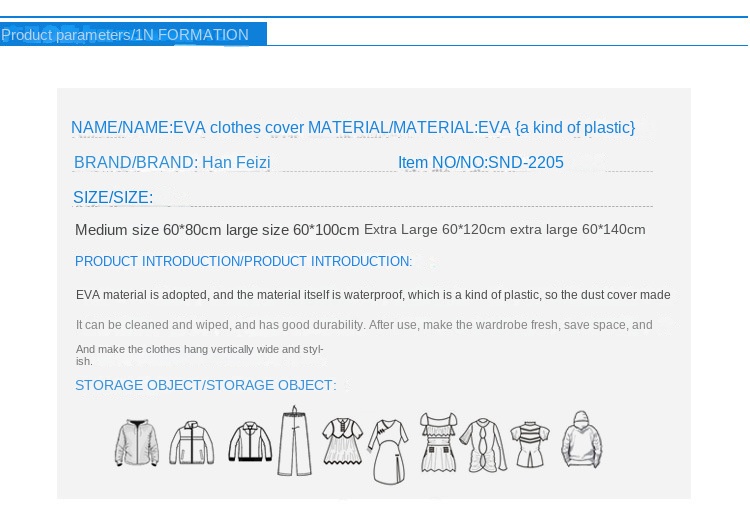Viewport: 750px width, 522px height.
Task: Select the long trousers icon
Action: 294,440
